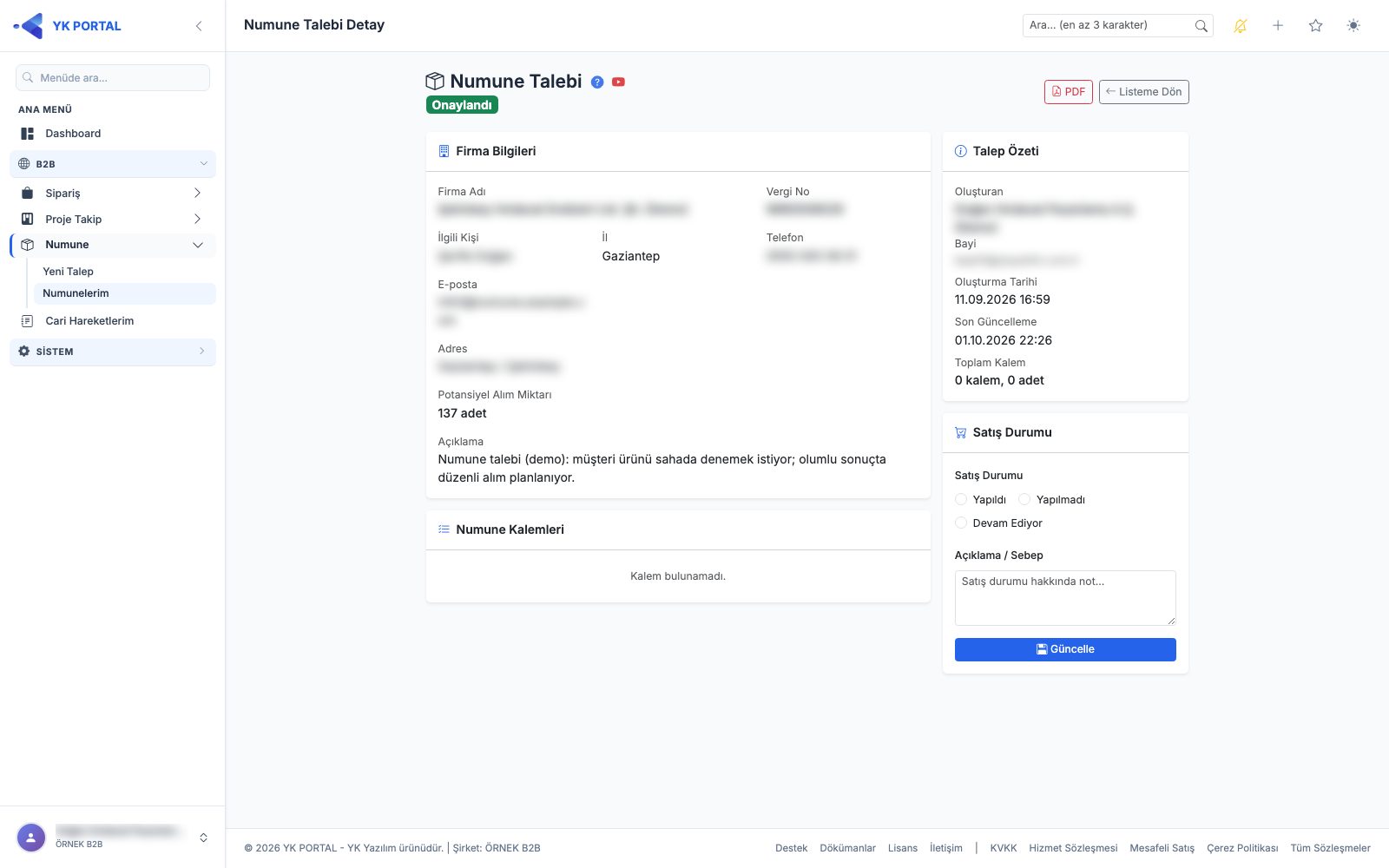1389x868 pixels.
Task: Click the Numune Kalemleri list icon
Action: click(444, 529)
